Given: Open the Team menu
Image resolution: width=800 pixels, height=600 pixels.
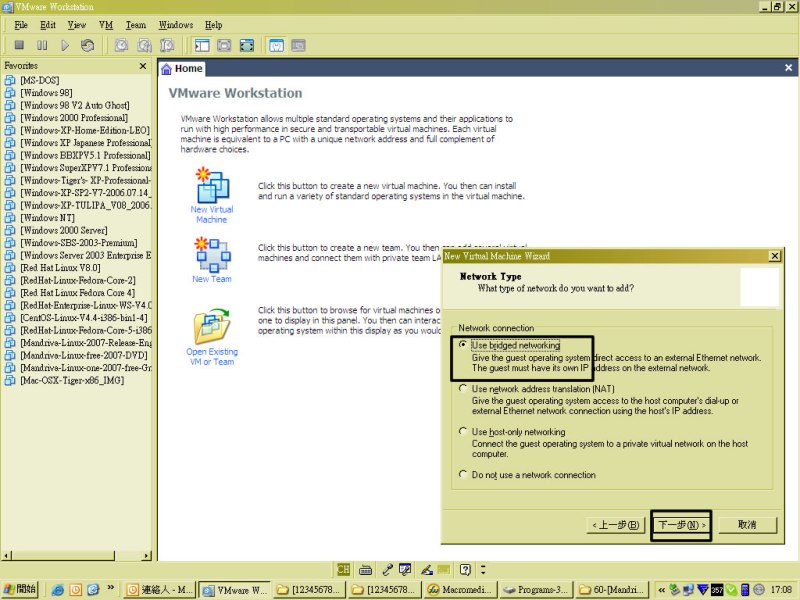Looking at the screenshot, I should (x=136, y=25).
